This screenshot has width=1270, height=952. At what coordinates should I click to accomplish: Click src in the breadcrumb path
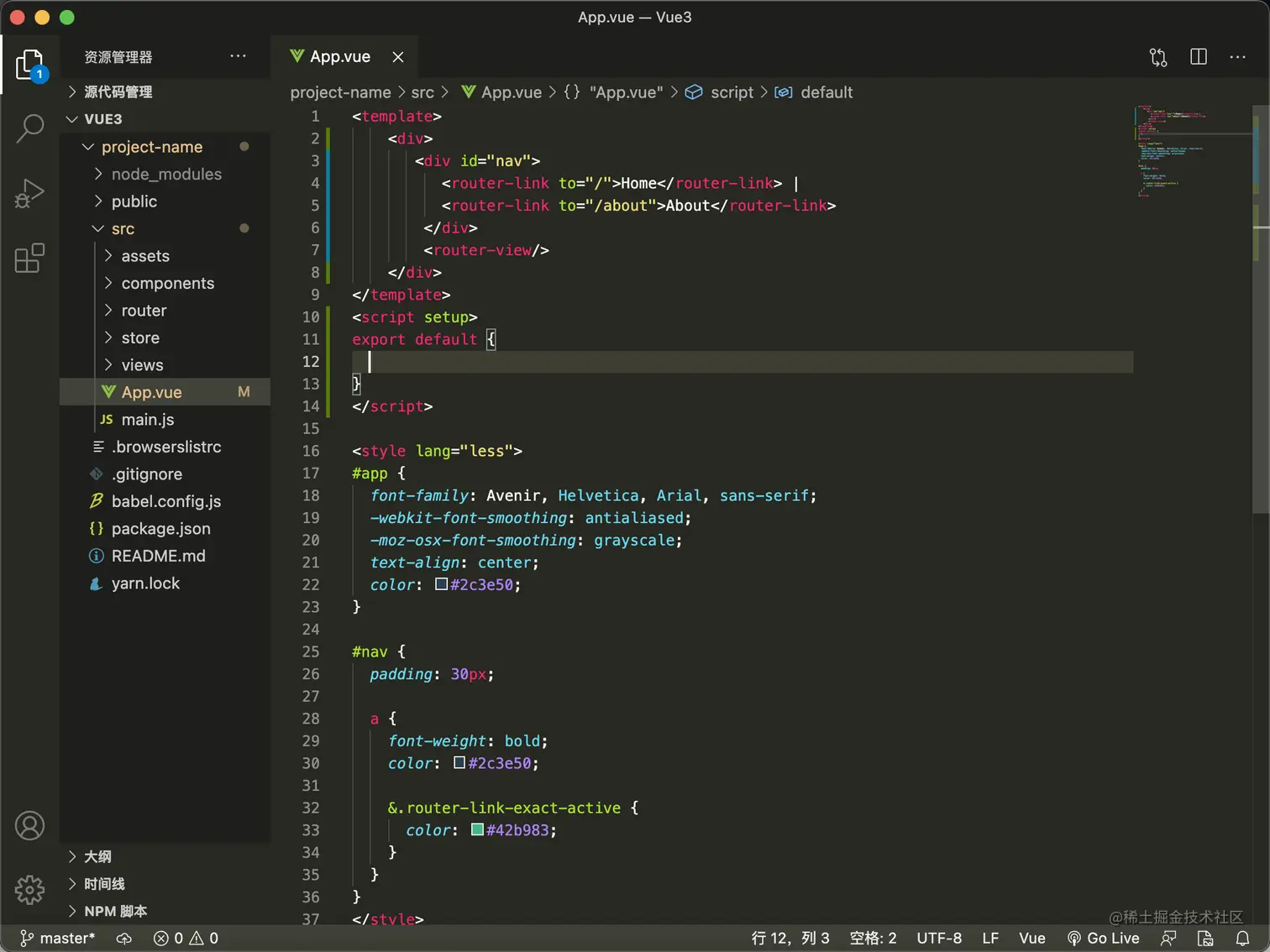[x=422, y=92]
